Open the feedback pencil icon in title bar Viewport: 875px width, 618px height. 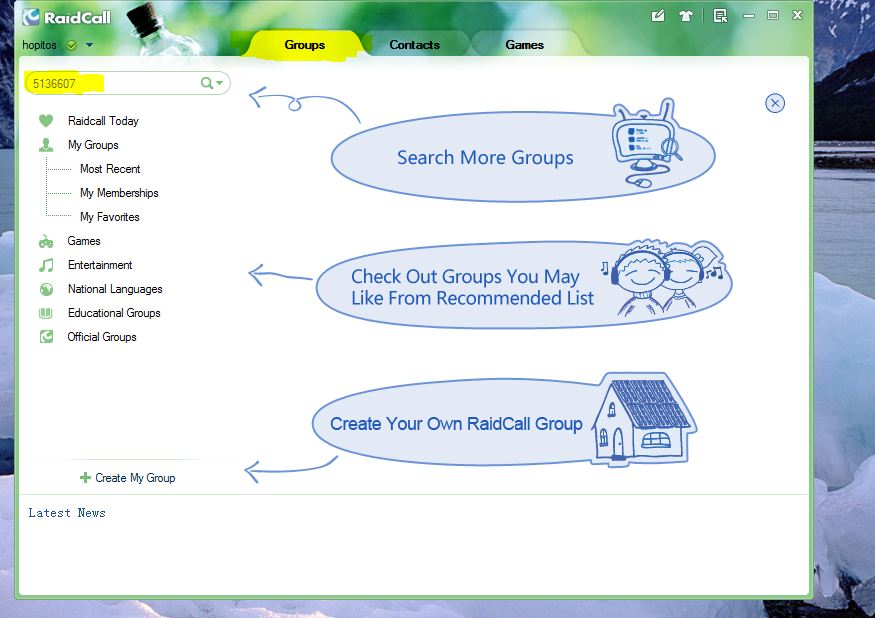[x=658, y=16]
